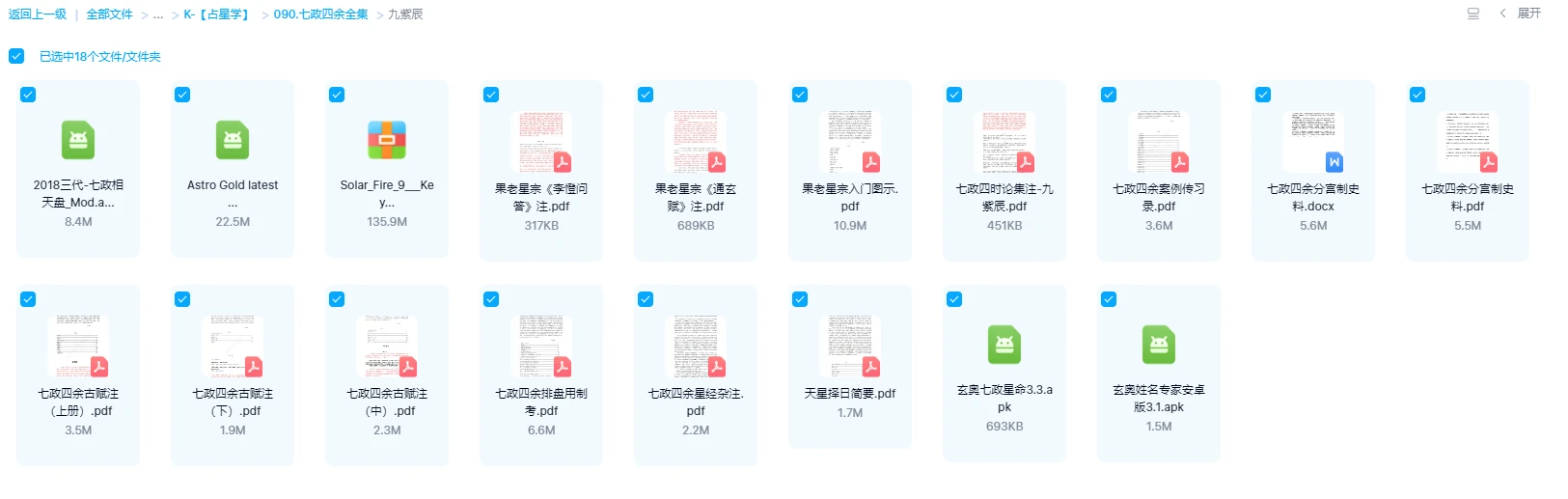Open 七政四余古赋注（中）.pdf thumbnail
Screen dimensions: 1568x499
387,347
